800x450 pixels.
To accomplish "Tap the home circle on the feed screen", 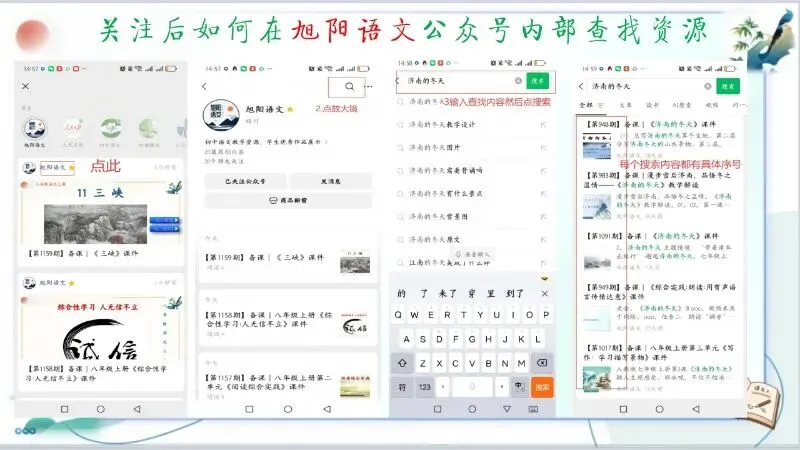I will point(101,409).
